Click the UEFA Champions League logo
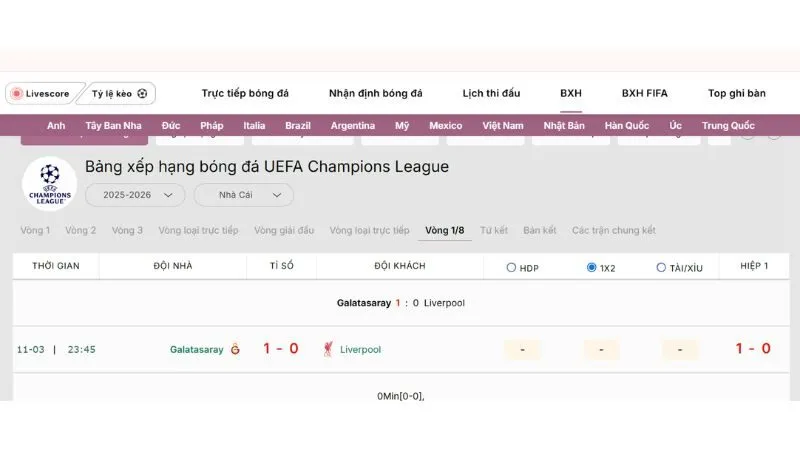The height and width of the screenshot is (450, 800). [x=50, y=183]
